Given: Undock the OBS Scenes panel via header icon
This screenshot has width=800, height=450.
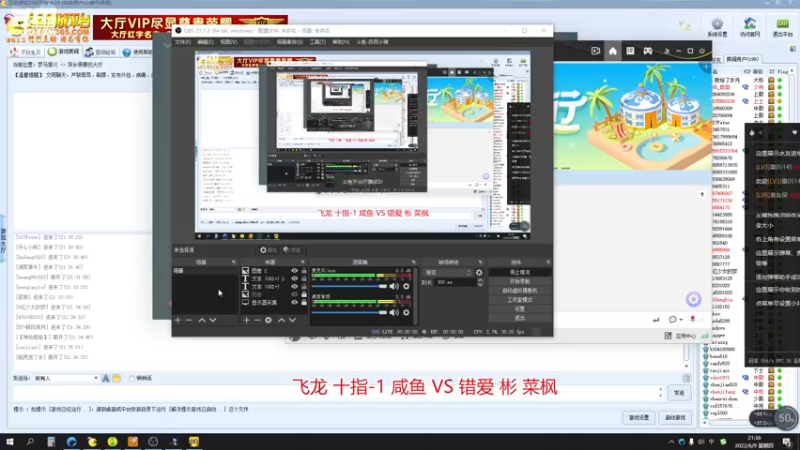Looking at the screenshot, I should pyautogui.click(x=234, y=262).
